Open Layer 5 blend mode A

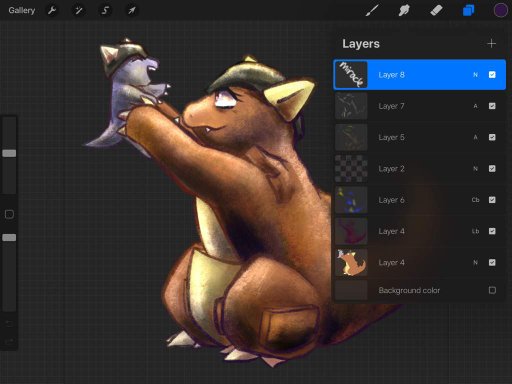click(x=475, y=137)
